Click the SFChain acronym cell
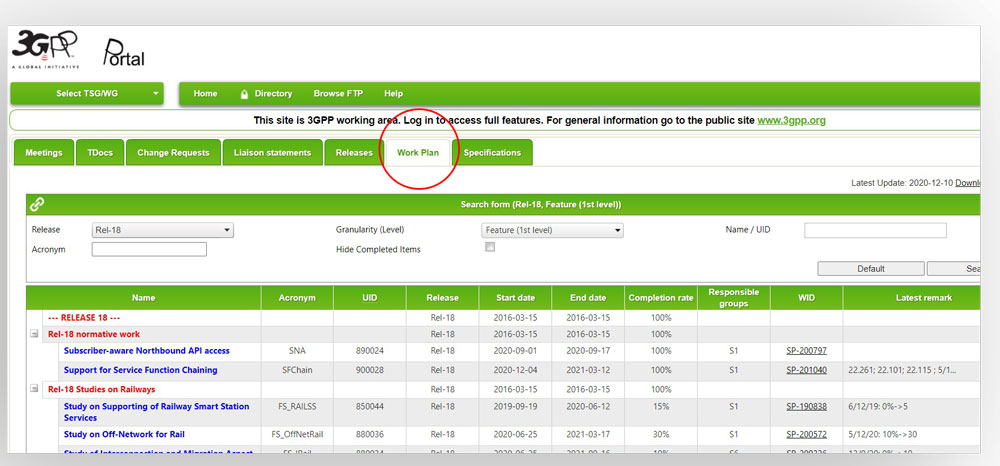This screenshot has height=466, width=1000. 297,370
